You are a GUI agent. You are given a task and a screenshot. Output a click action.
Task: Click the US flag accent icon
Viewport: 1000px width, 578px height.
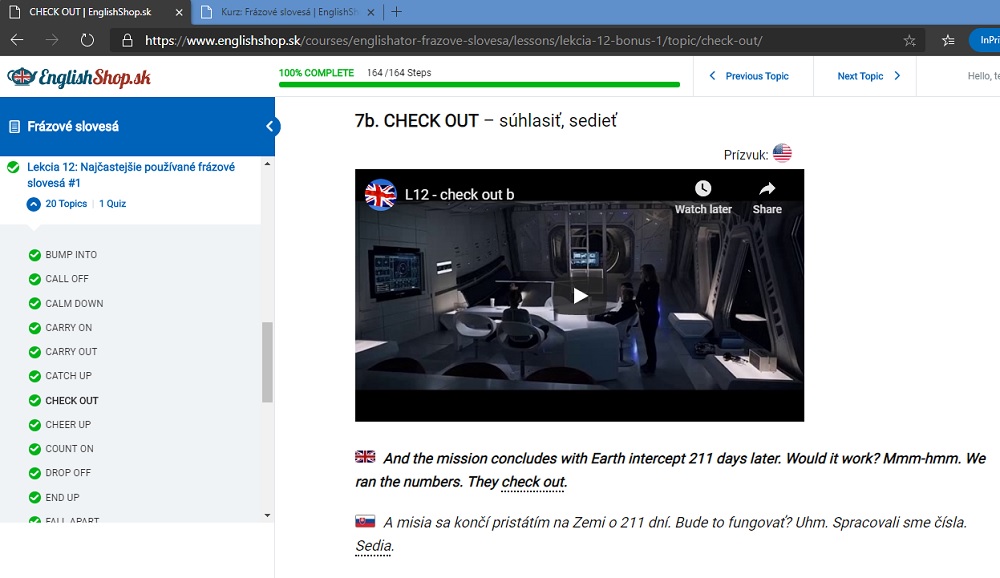coord(782,153)
